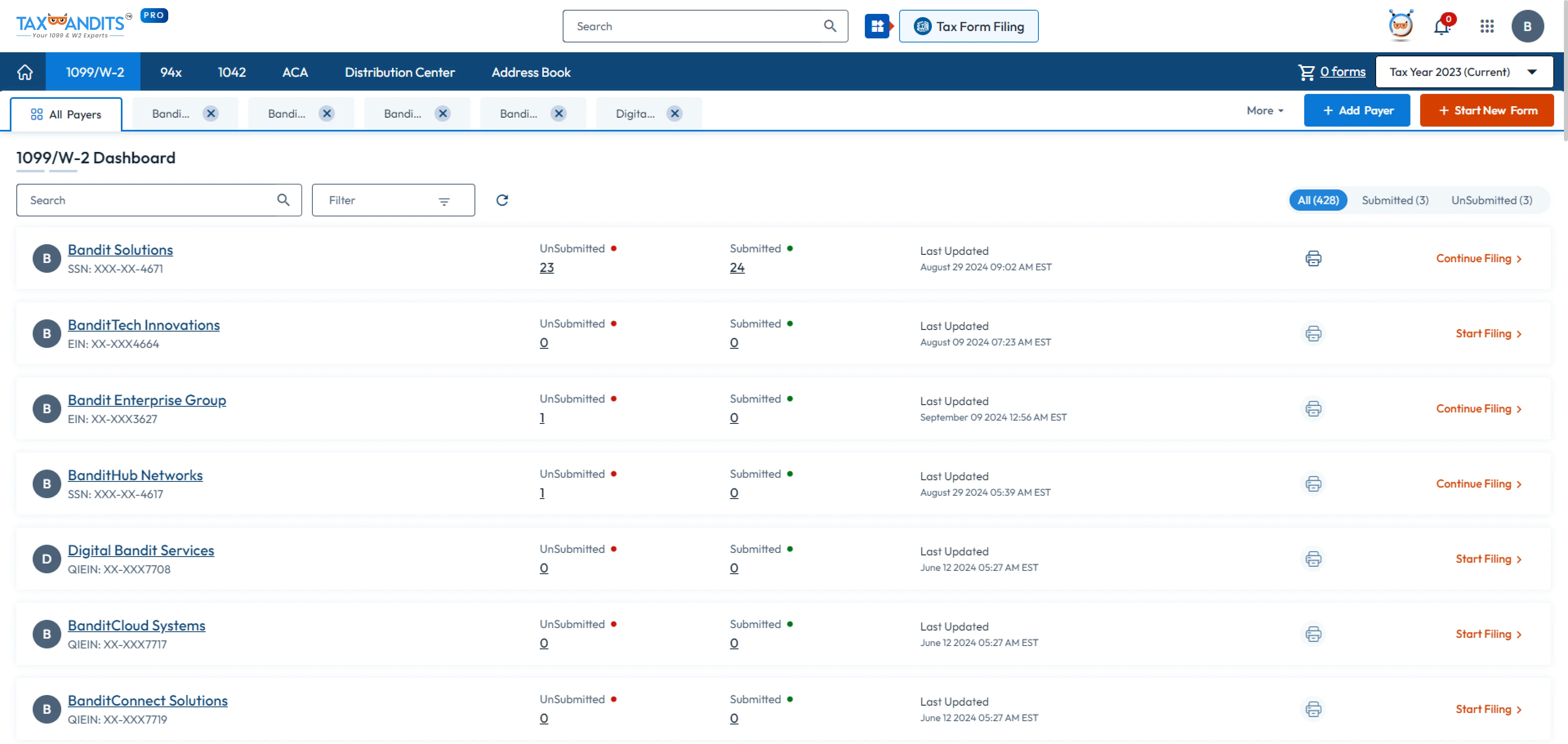Viewport: 1568px width, 744px height.
Task: Show UnSubmitted (3) payers only
Action: [x=1491, y=200]
